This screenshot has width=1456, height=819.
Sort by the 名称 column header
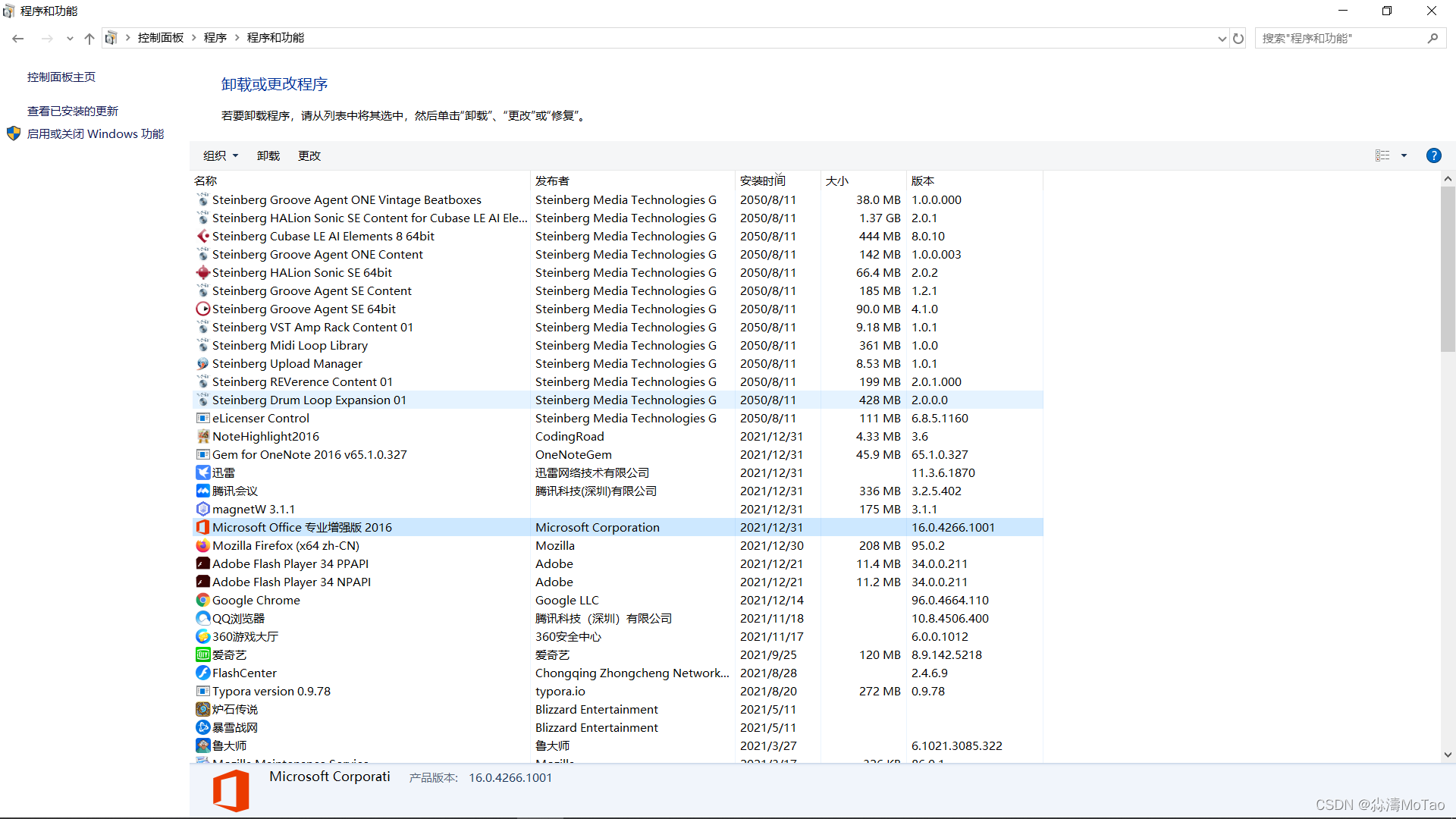pos(361,180)
